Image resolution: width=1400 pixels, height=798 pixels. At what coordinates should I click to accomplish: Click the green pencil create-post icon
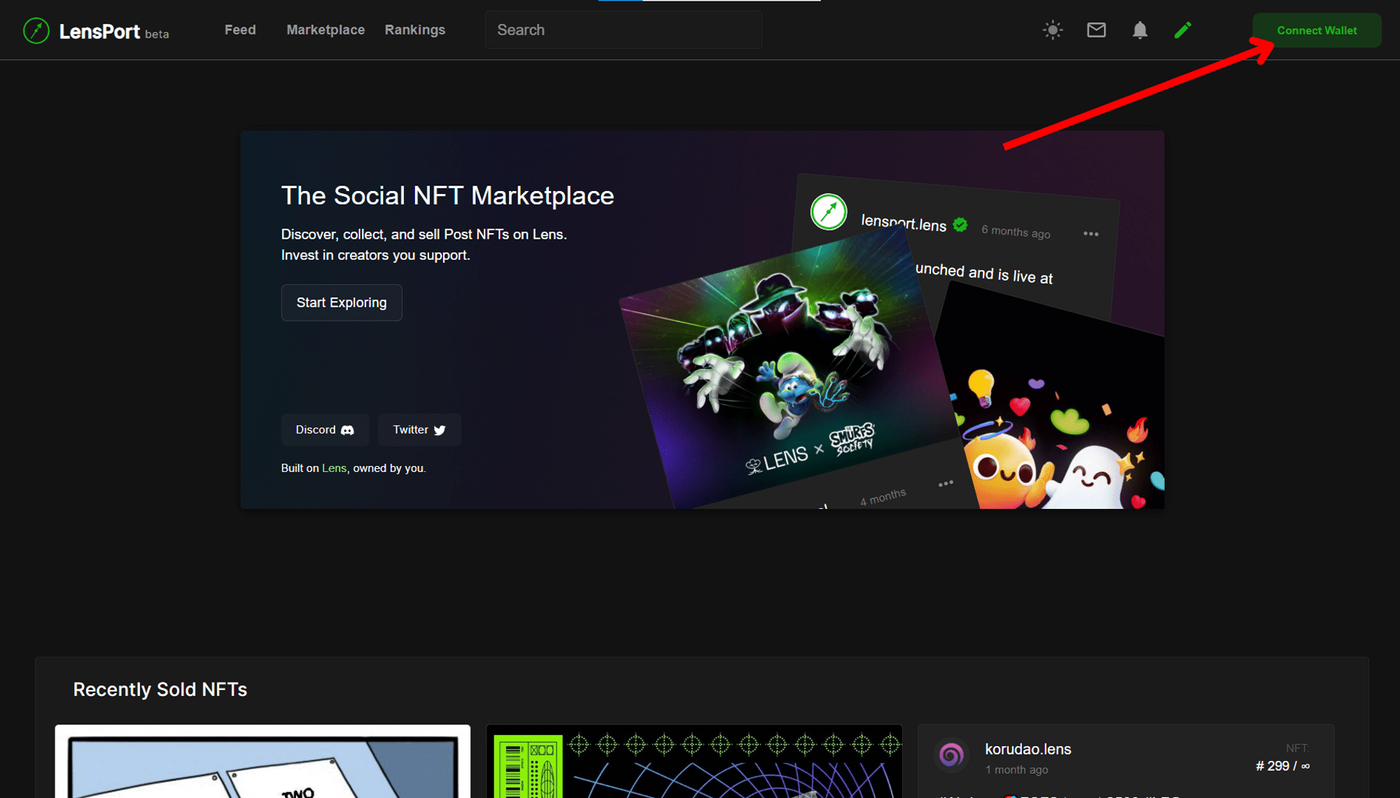coord(1183,30)
